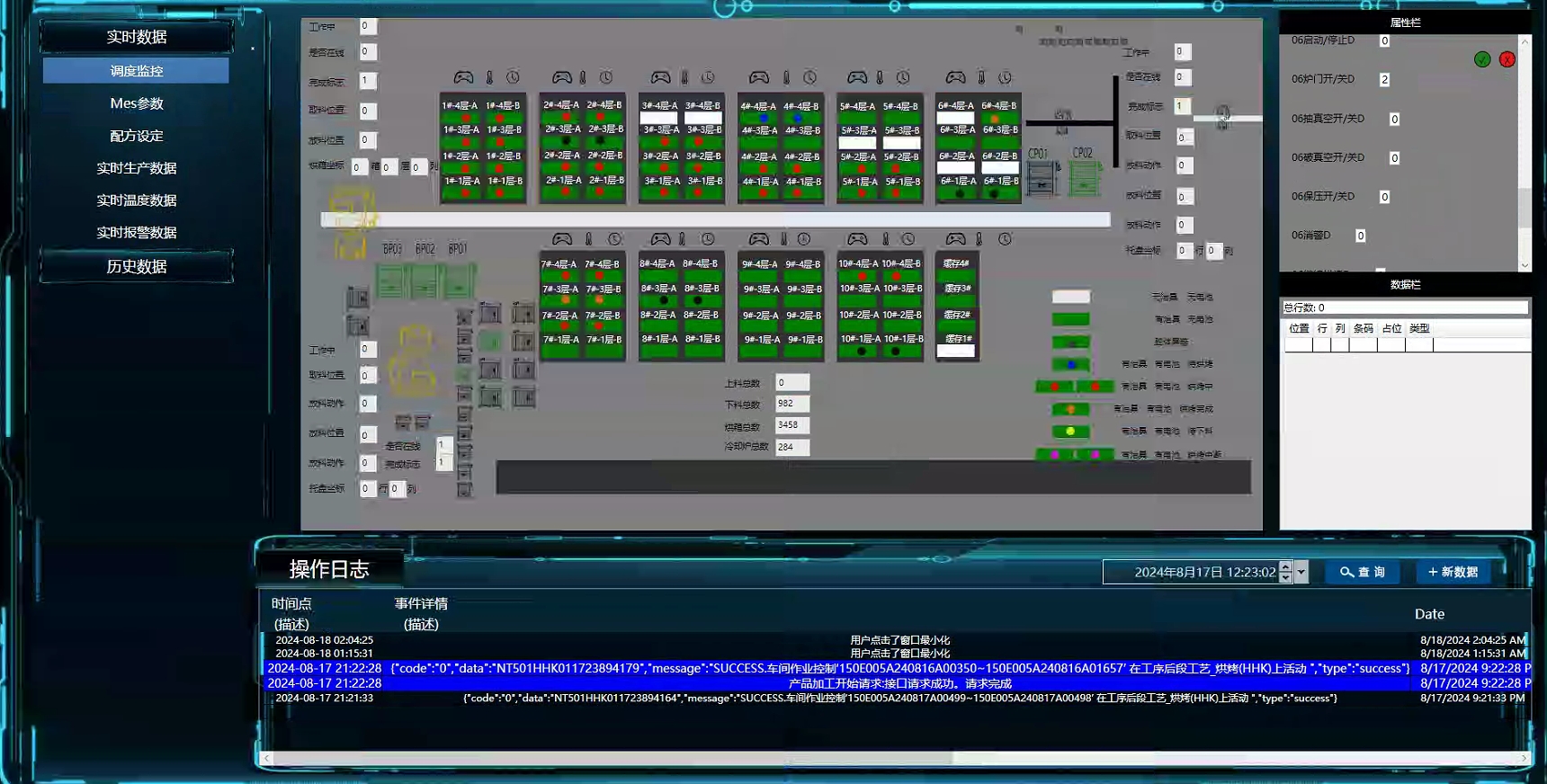The height and width of the screenshot is (784, 1547).
Task: Select the CP02 green rack icon
Action: click(1084, 177)
